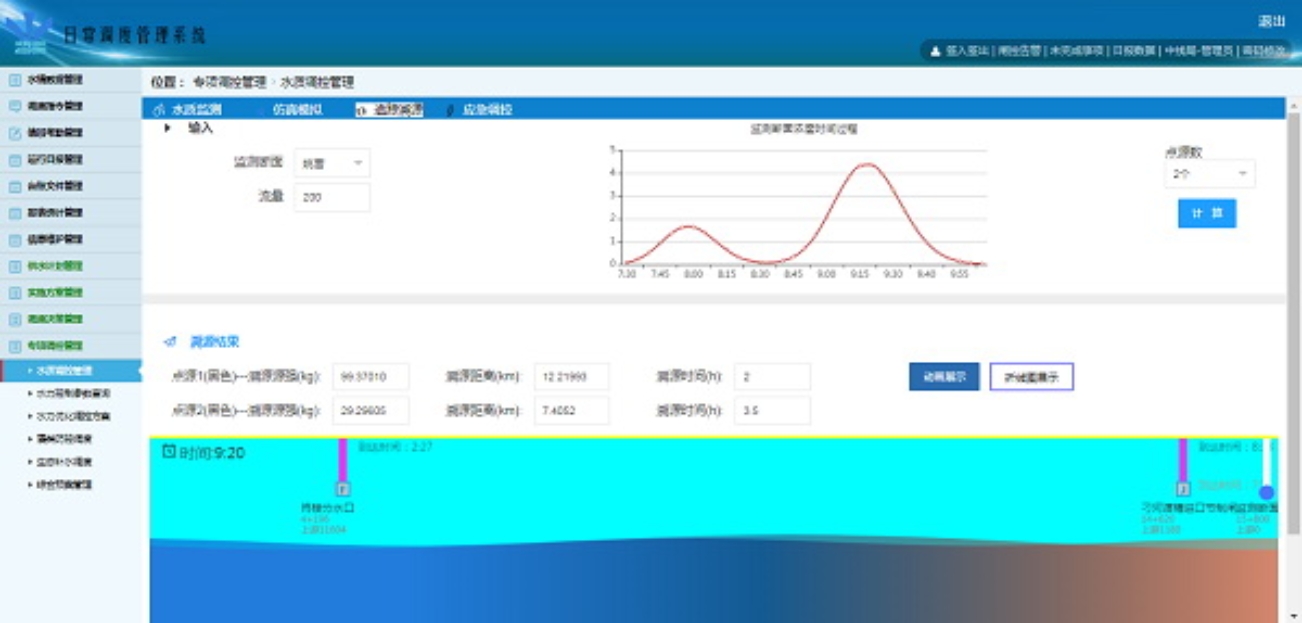Click the icon beside 信息维护管理

[15, 240]
